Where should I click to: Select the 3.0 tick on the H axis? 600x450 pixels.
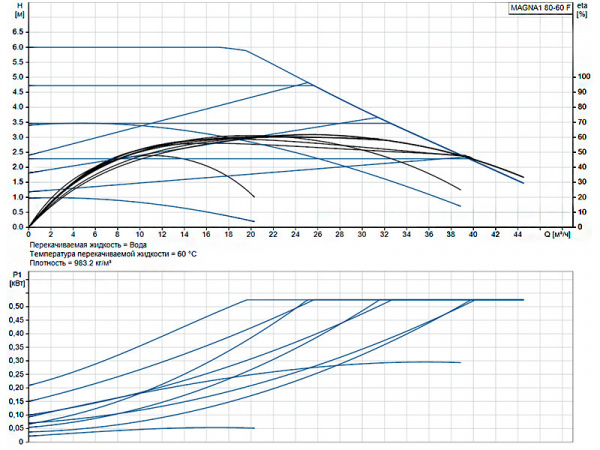tap(16, 137)
